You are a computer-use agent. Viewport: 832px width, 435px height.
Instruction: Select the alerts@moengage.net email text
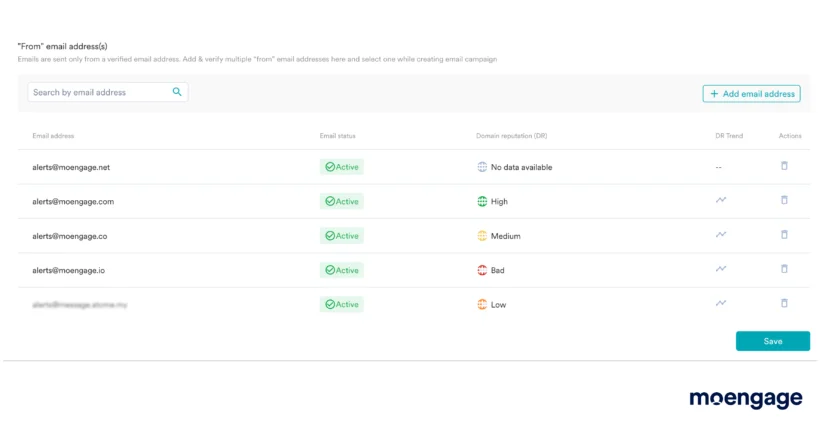[x=71, y=167]
